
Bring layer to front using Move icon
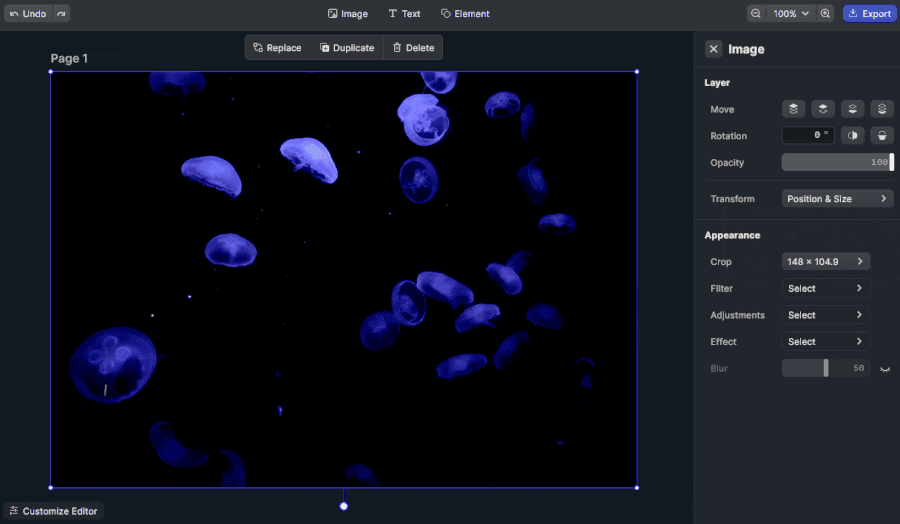point(793,109)
